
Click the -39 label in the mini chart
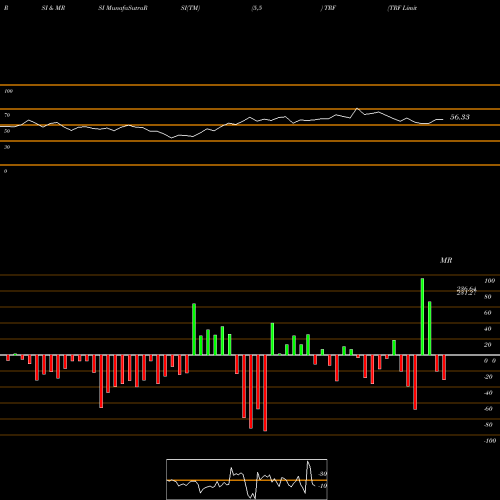(322, 474)
